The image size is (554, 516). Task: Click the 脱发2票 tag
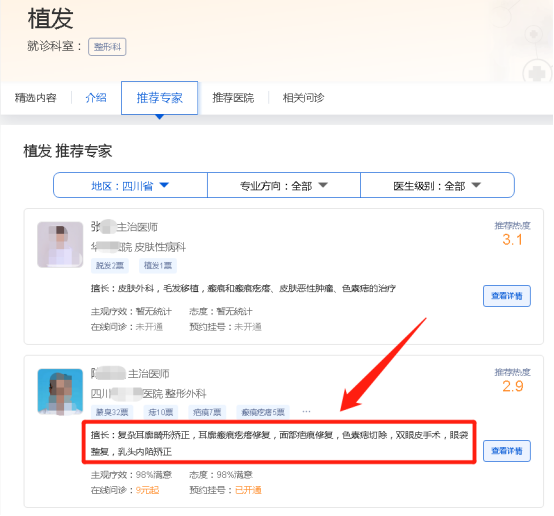[110, 265]
